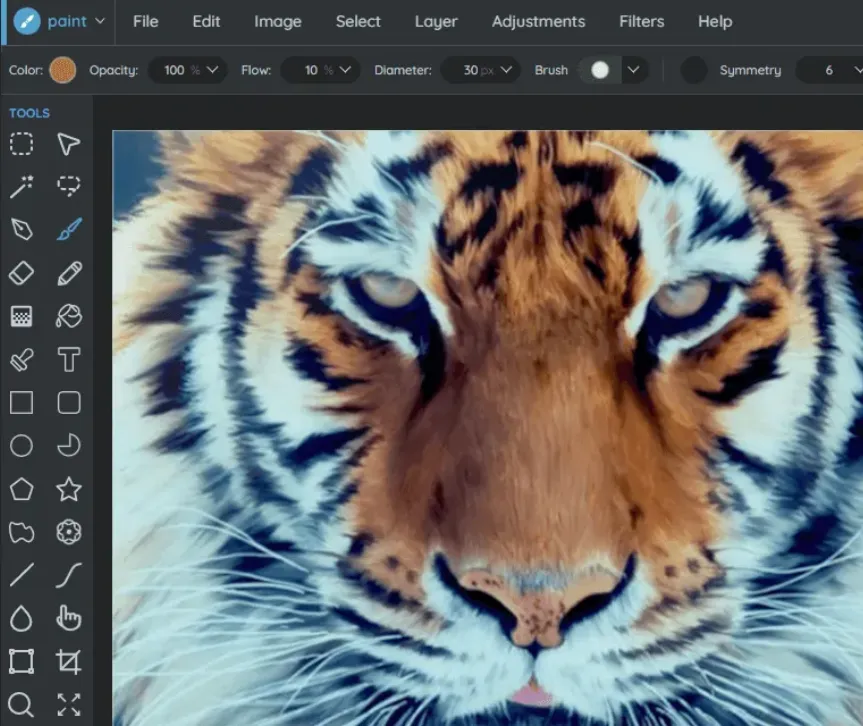Viewport: 863px width, 726px height.
Task: Pick the Paint Bucket fill tool
Action: click(x=68, y=316)
